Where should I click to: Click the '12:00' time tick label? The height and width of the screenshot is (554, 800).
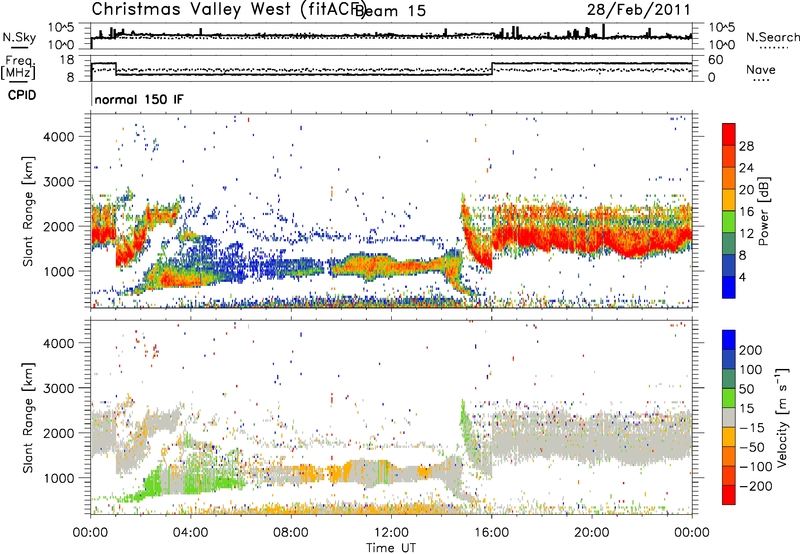(x=391, y=533)
